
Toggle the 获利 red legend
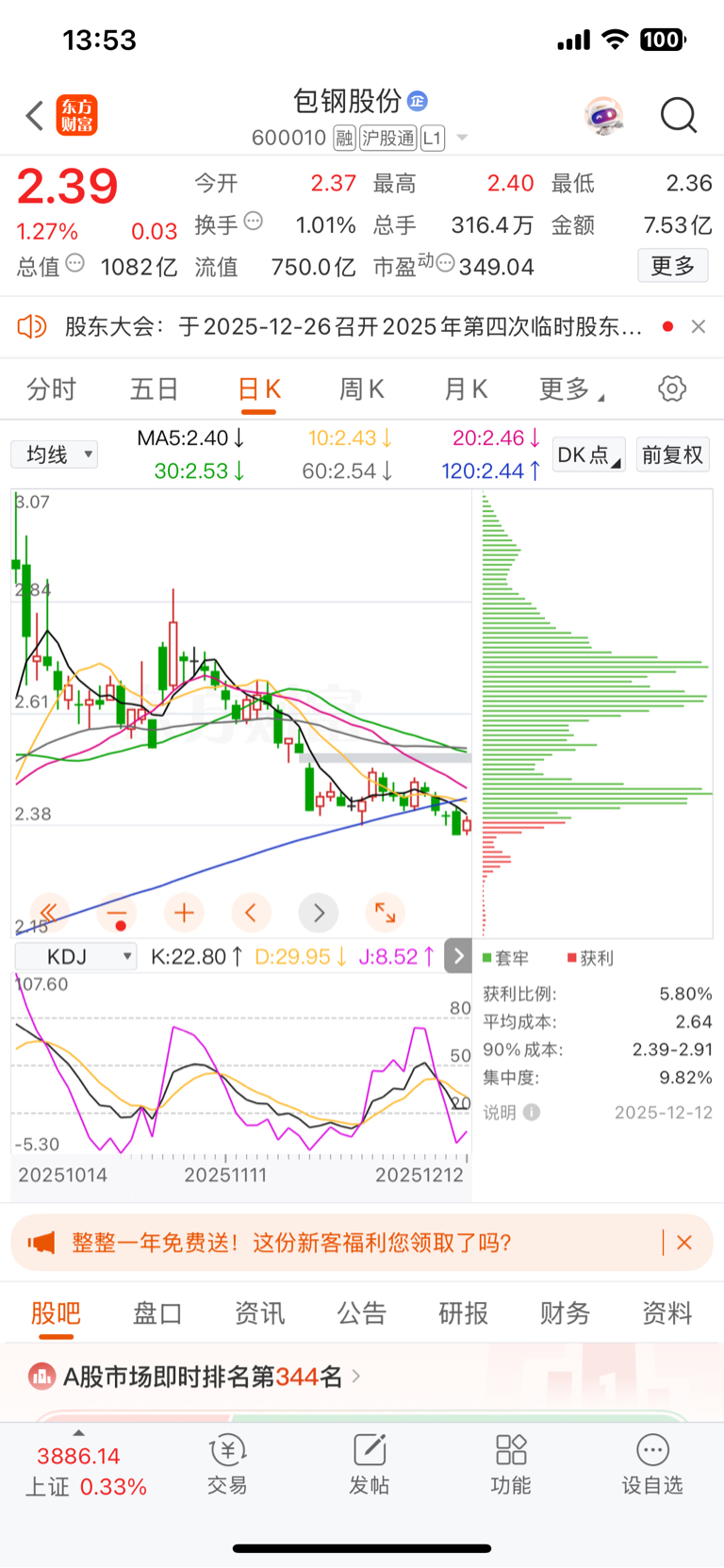[x=590, y=958]
